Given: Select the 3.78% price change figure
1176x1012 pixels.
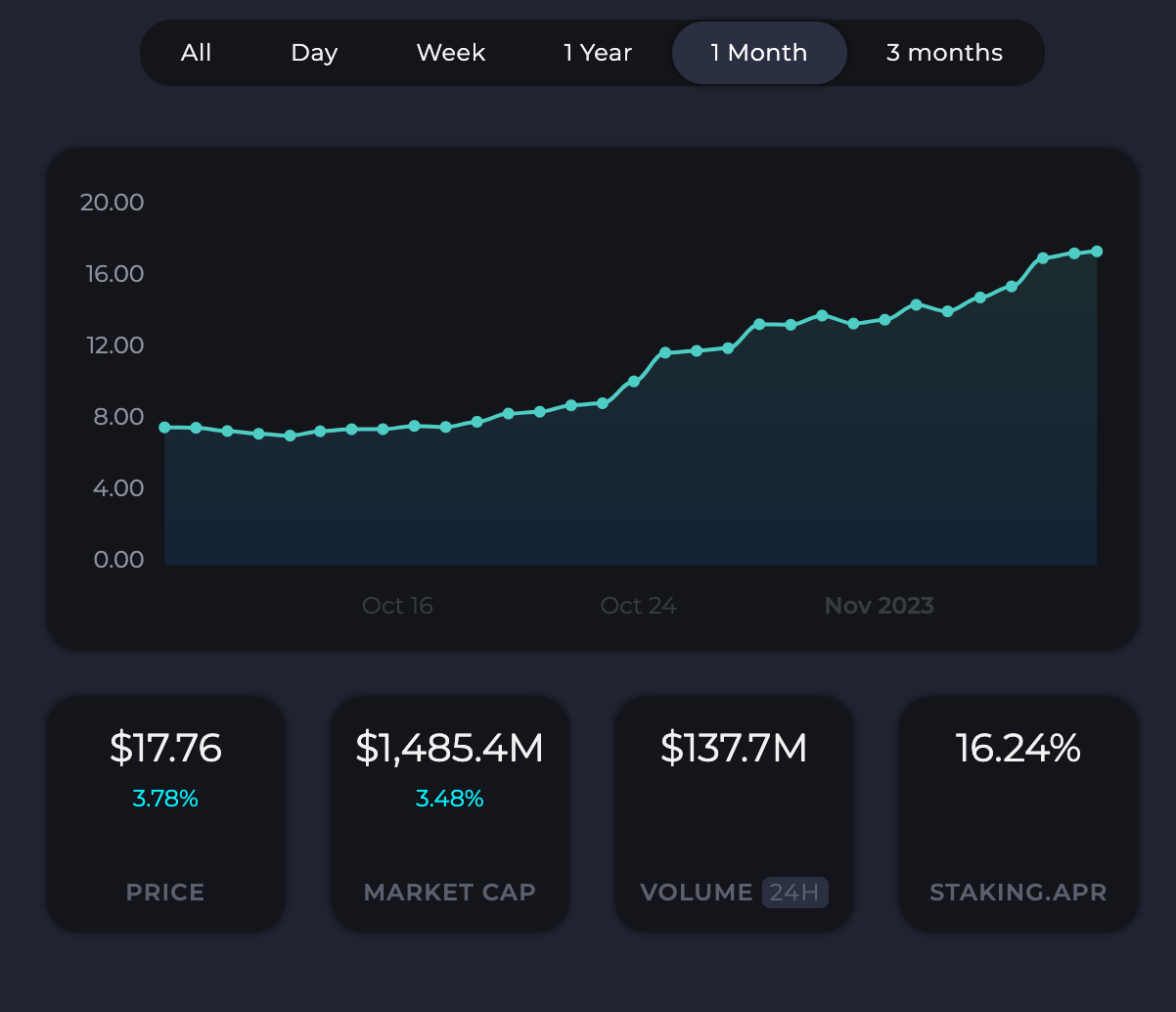Looking at the screenshot, I should (x=165, y=799).
